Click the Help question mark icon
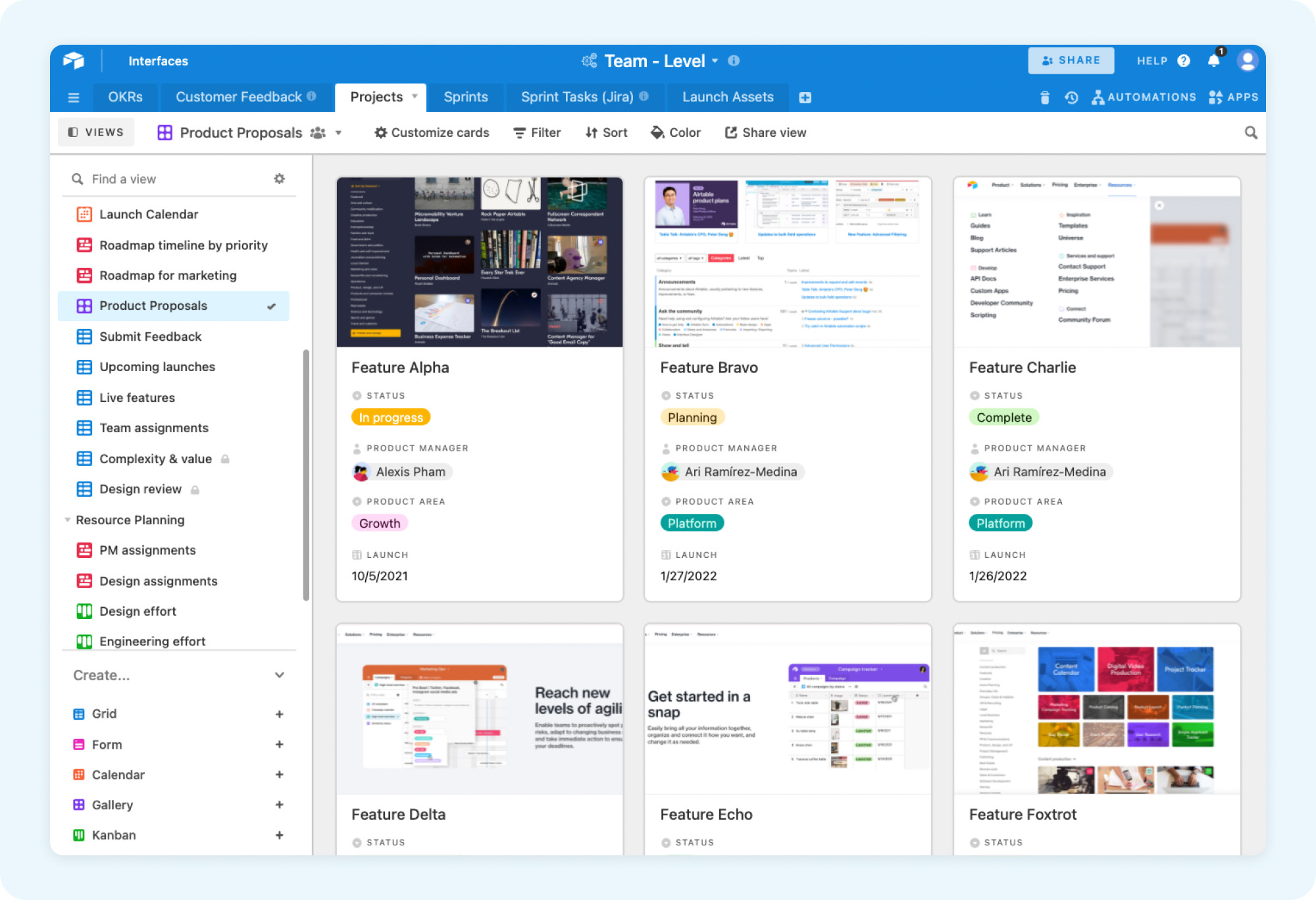The width and height of the screenshot is (1316, 900). coord(1184,61)
